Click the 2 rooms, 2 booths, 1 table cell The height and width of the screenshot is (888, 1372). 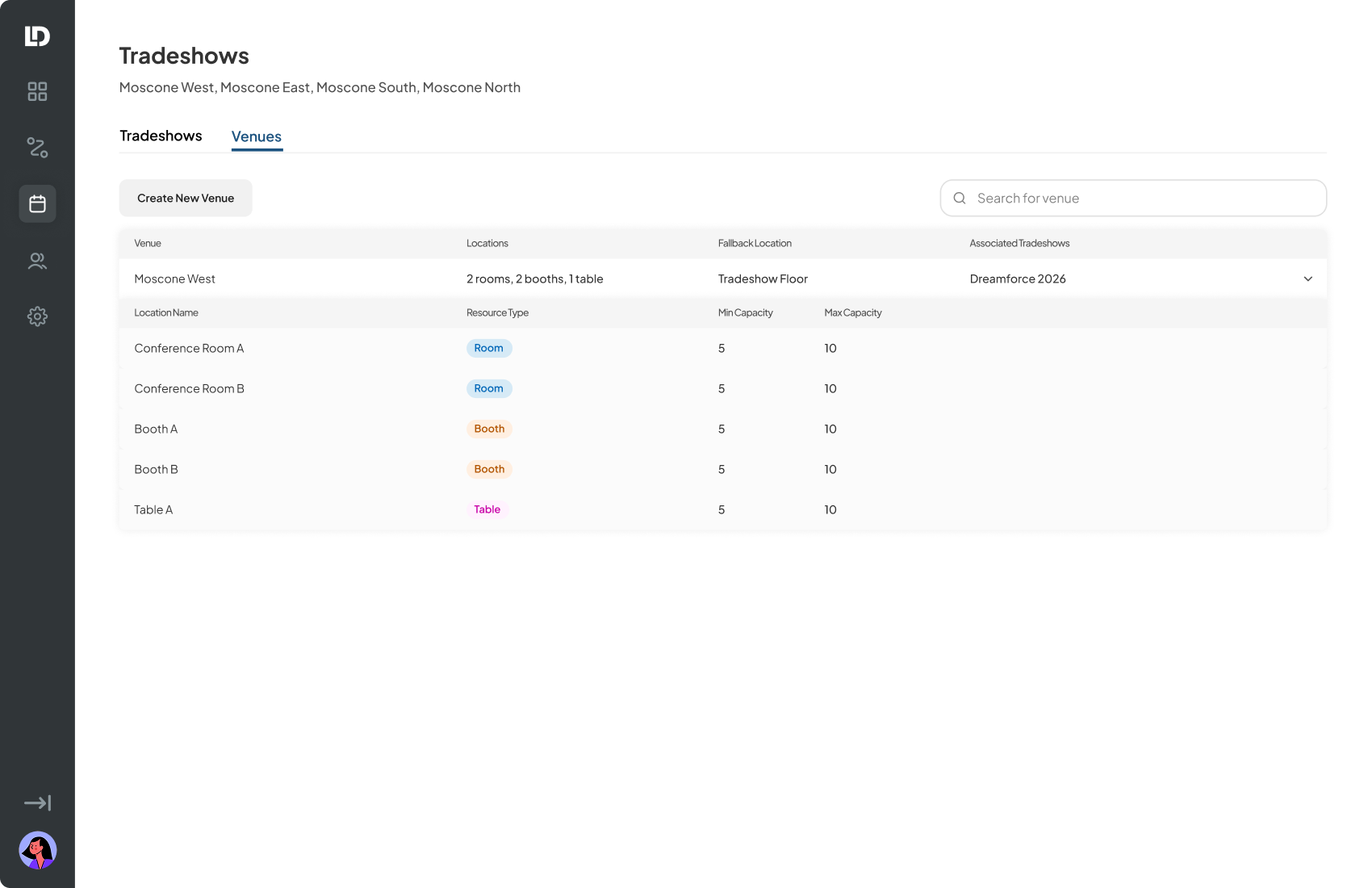535,279
